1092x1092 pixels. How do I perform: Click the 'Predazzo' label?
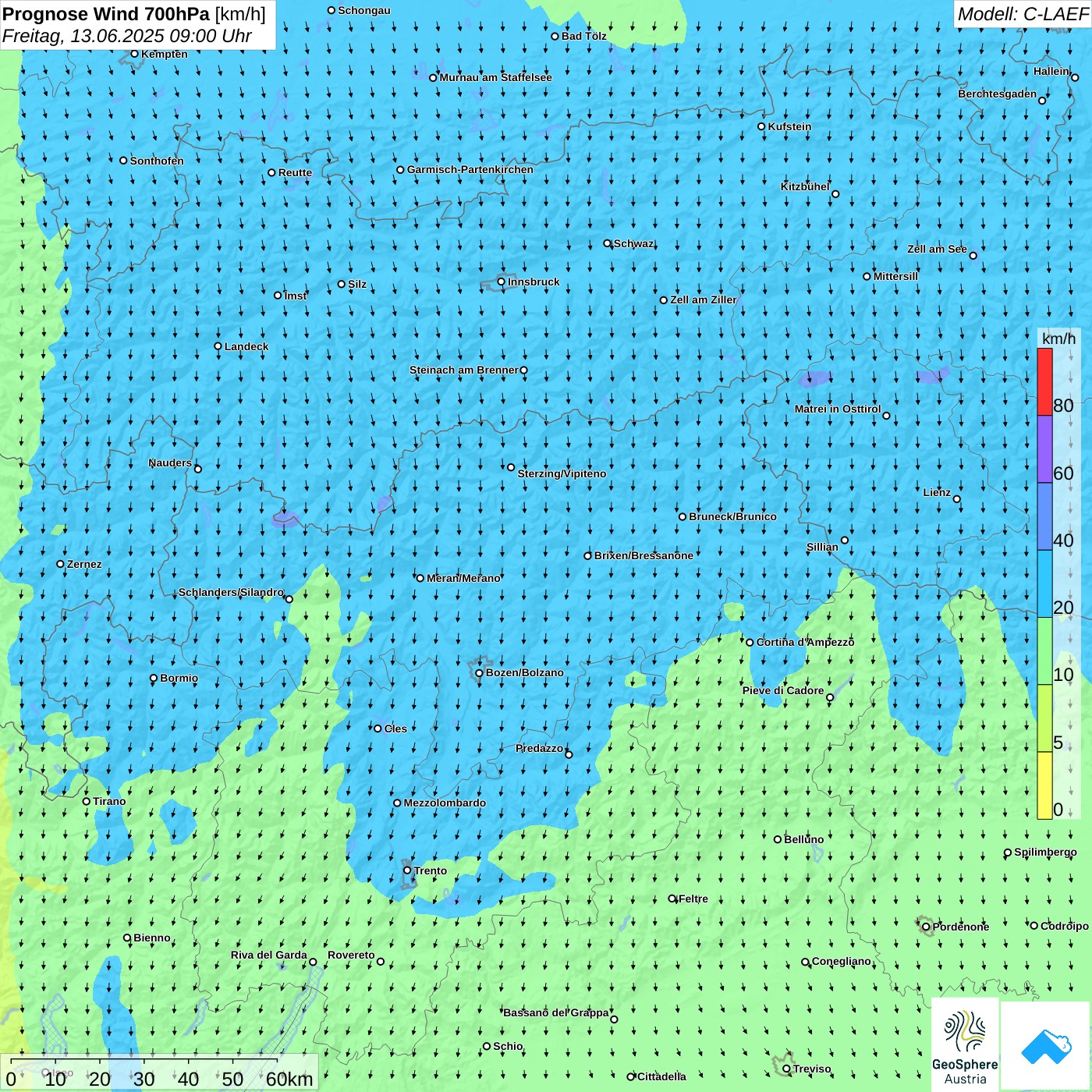pyautogui.click(x=539, y=748)
